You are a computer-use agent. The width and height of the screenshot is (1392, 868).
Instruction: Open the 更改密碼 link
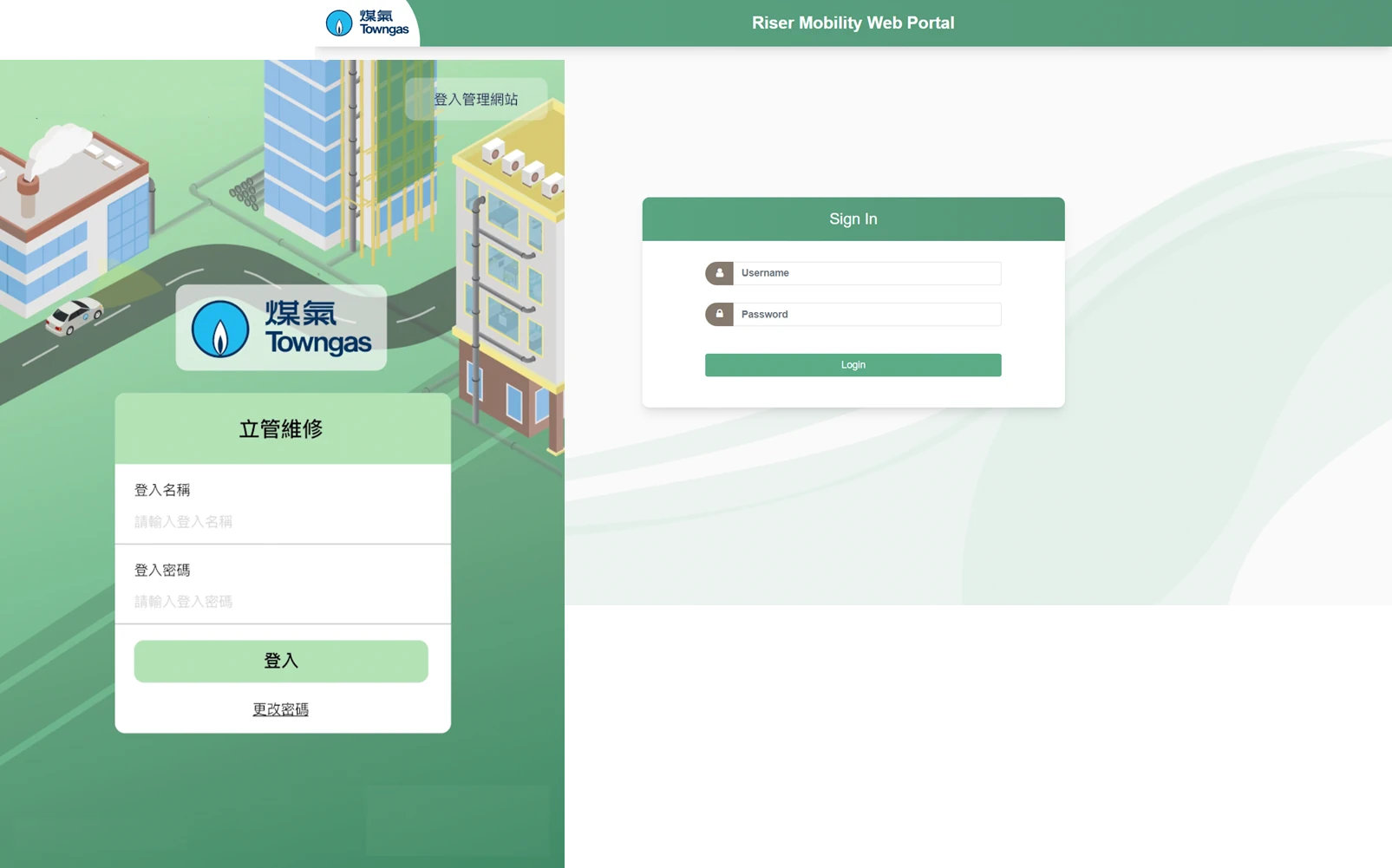[x=280, y=709]
